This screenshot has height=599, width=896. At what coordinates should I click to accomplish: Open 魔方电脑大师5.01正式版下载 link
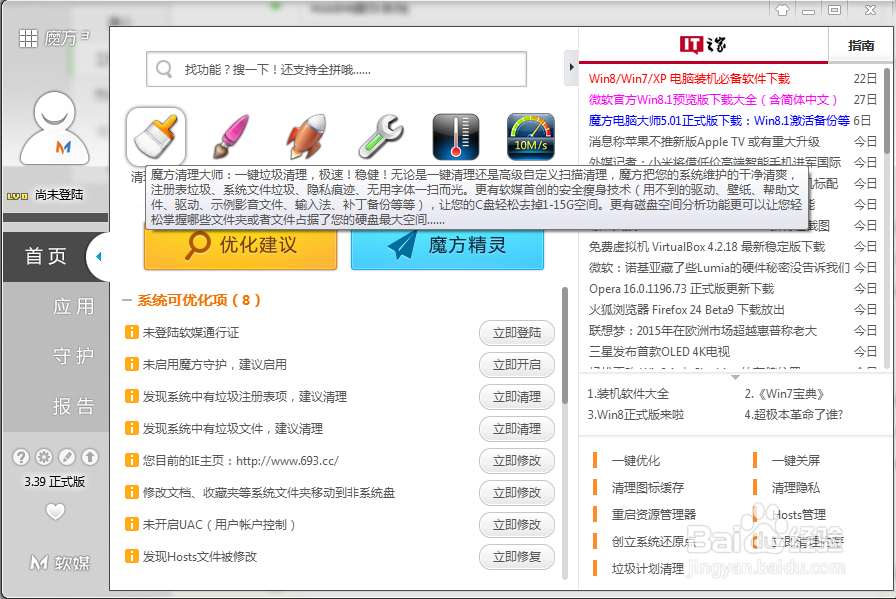click(x=719, y=121)
